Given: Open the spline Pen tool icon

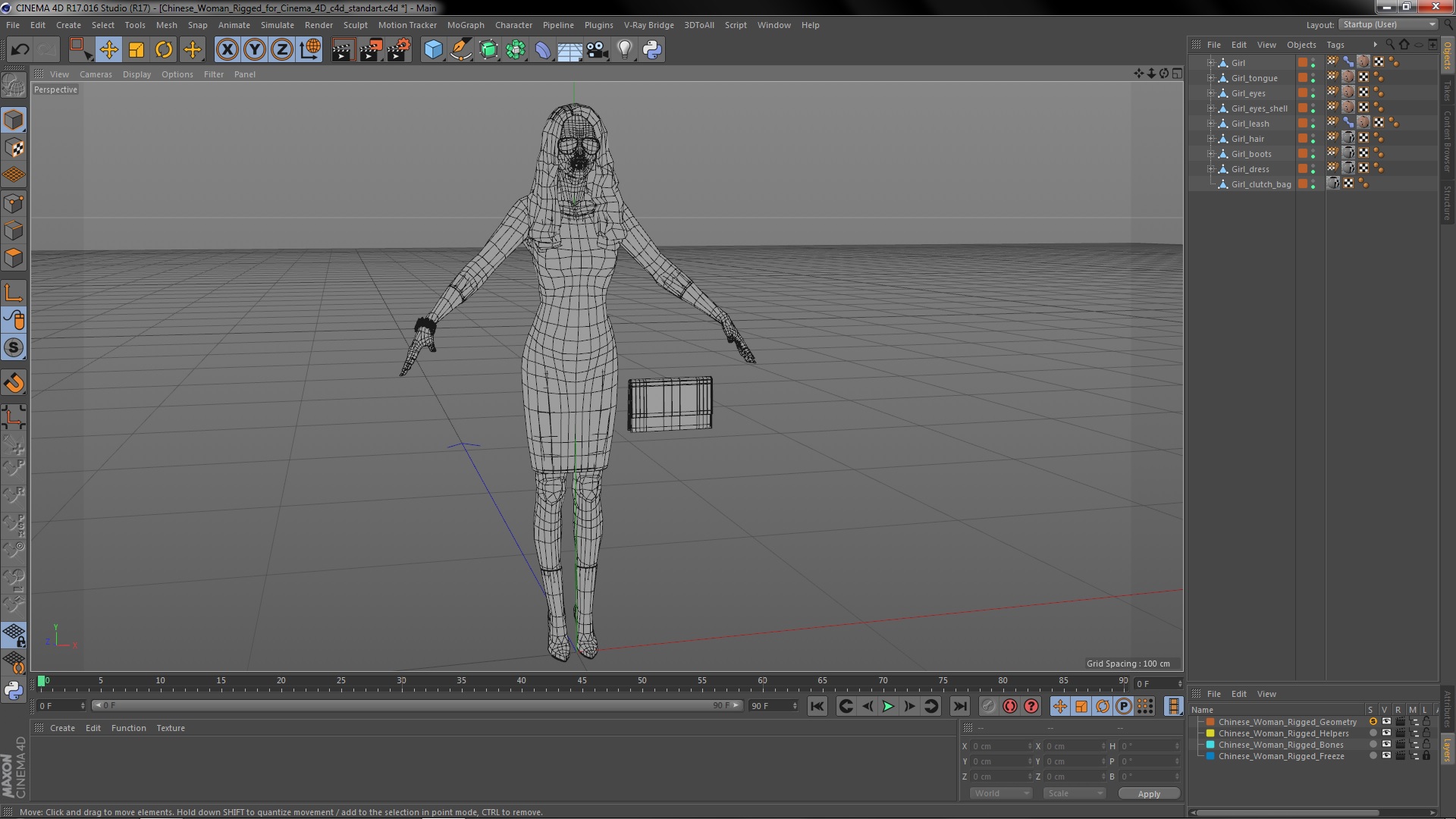Looking at the screenshot, I should pyautogui.click(x=461, y=50).
